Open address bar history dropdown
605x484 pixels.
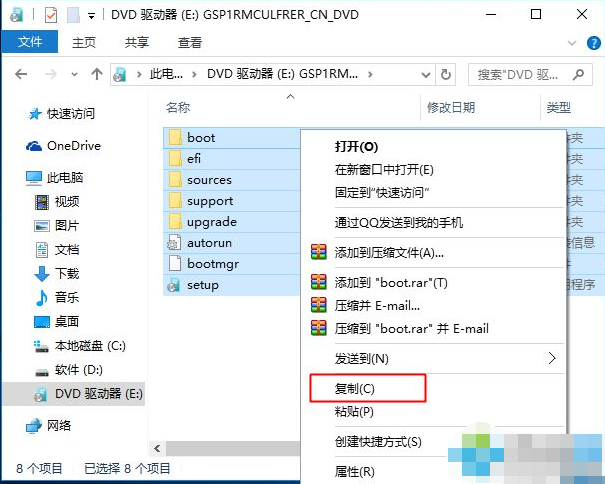pos(426,74)
